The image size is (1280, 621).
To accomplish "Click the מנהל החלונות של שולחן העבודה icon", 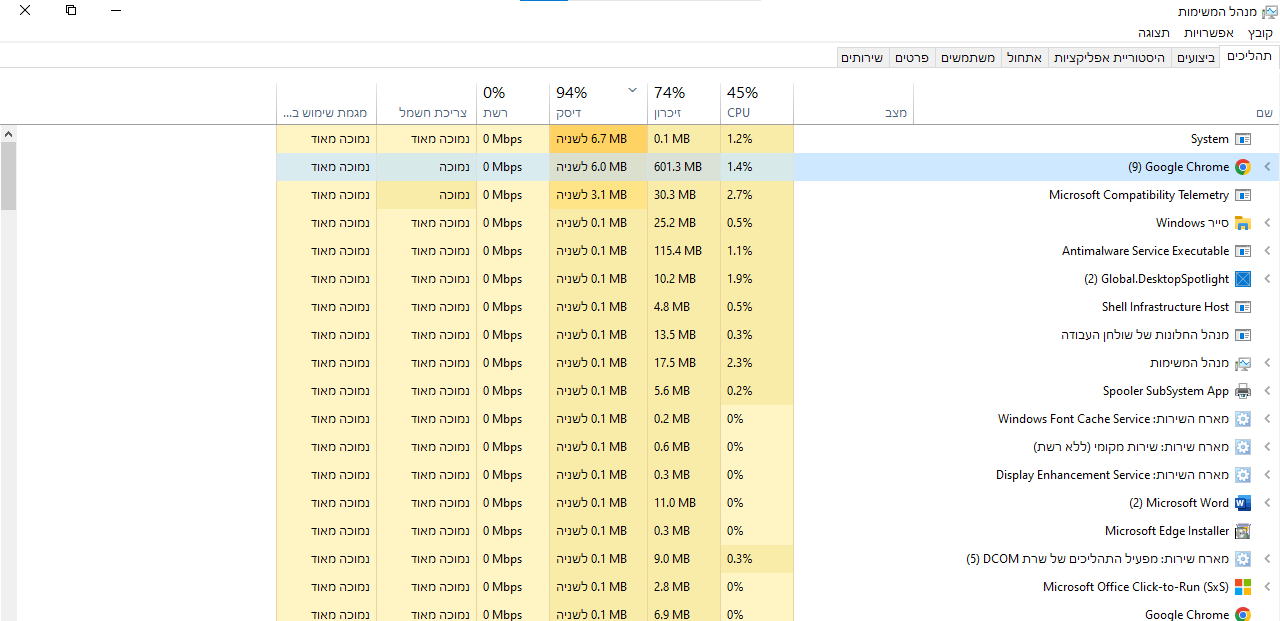I will point(1243,335).
